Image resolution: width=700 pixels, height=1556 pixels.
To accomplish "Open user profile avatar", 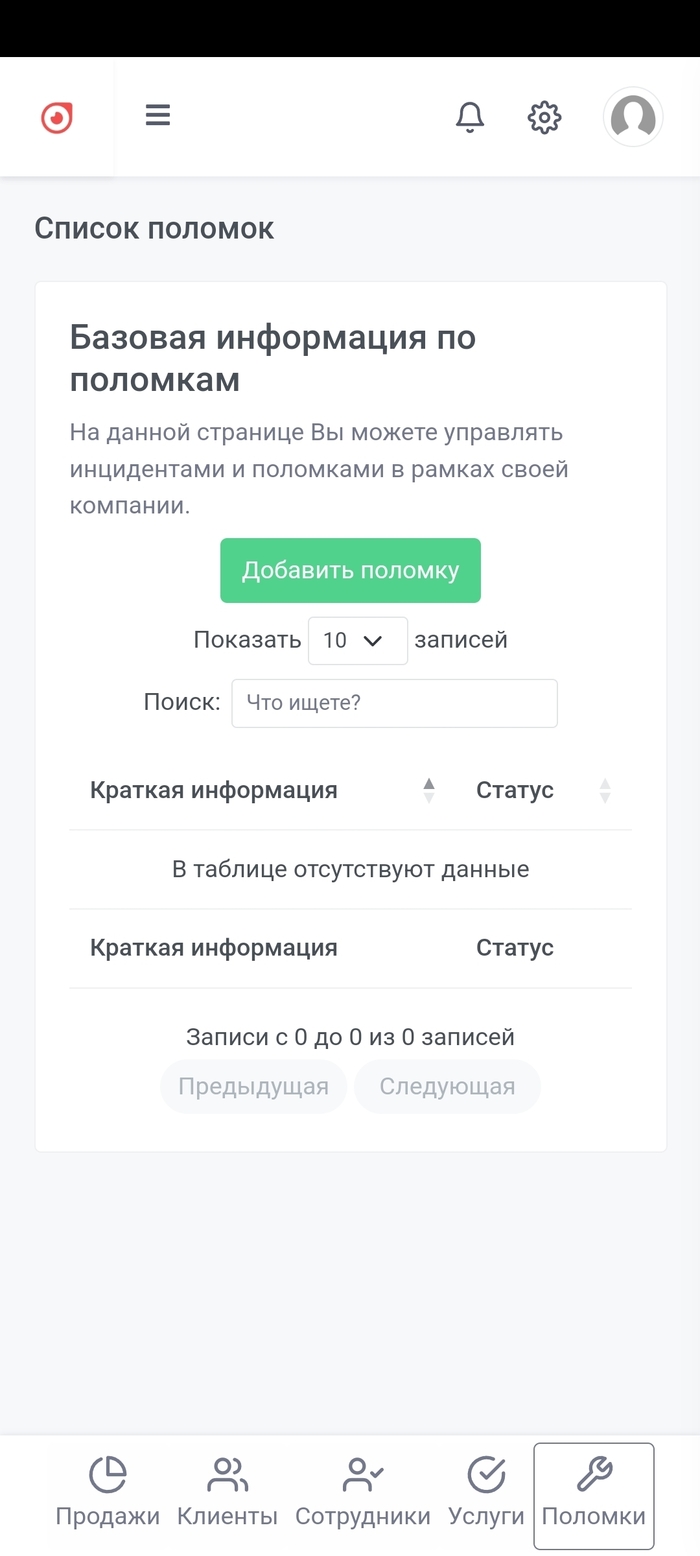I will (633, 117).
